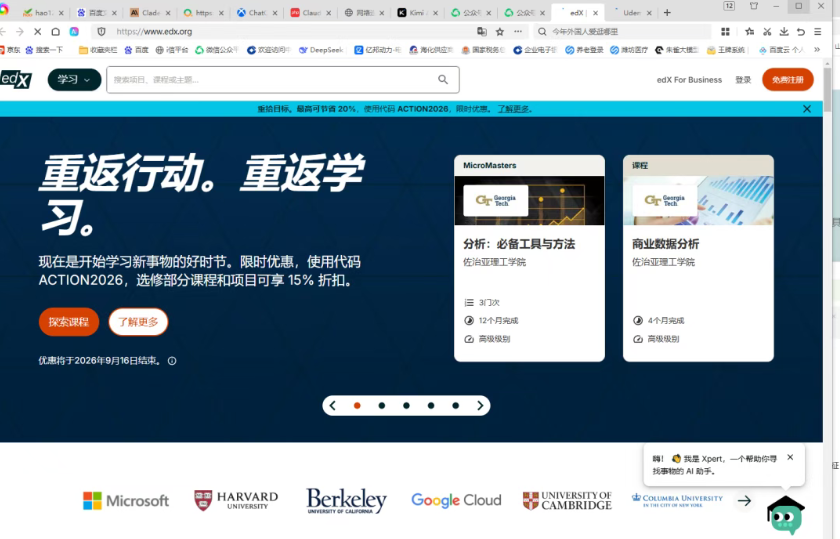840x539 pixels.
Task: Open the 潍坊医疗 bookmark
Action: [x=629, y=50]
